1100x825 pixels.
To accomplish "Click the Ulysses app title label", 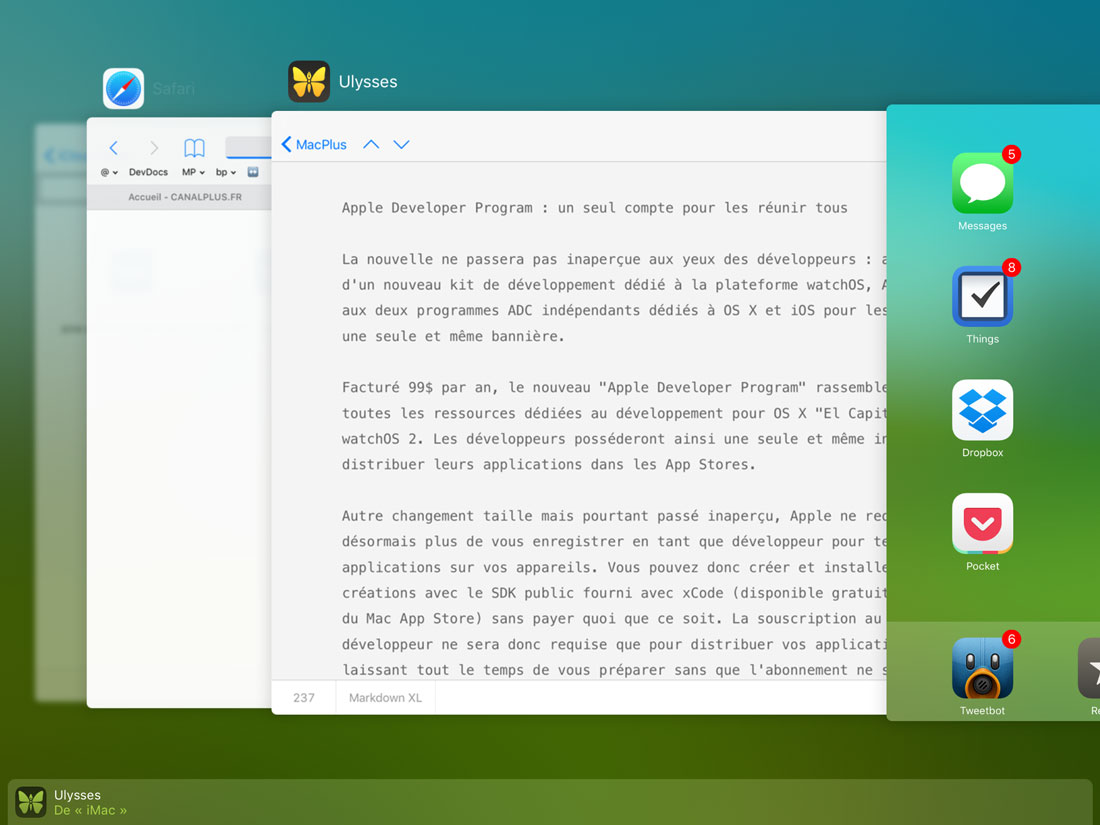I will (x=368, y=82).
